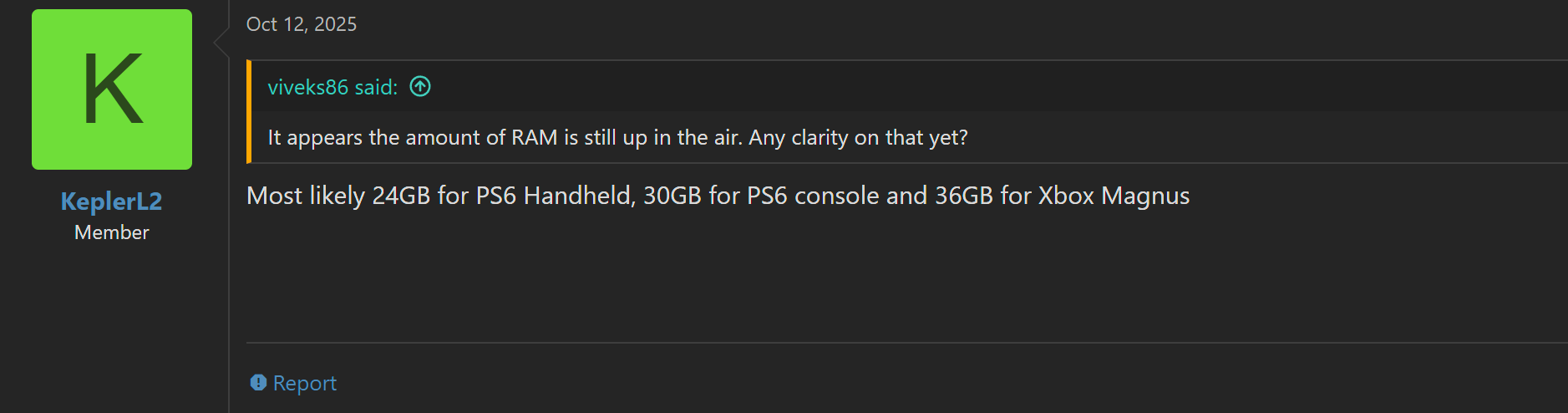This screenshot has width=1568, height=413.
Task: Click '36GB' in the reply text
Action: tap(963, 196)
